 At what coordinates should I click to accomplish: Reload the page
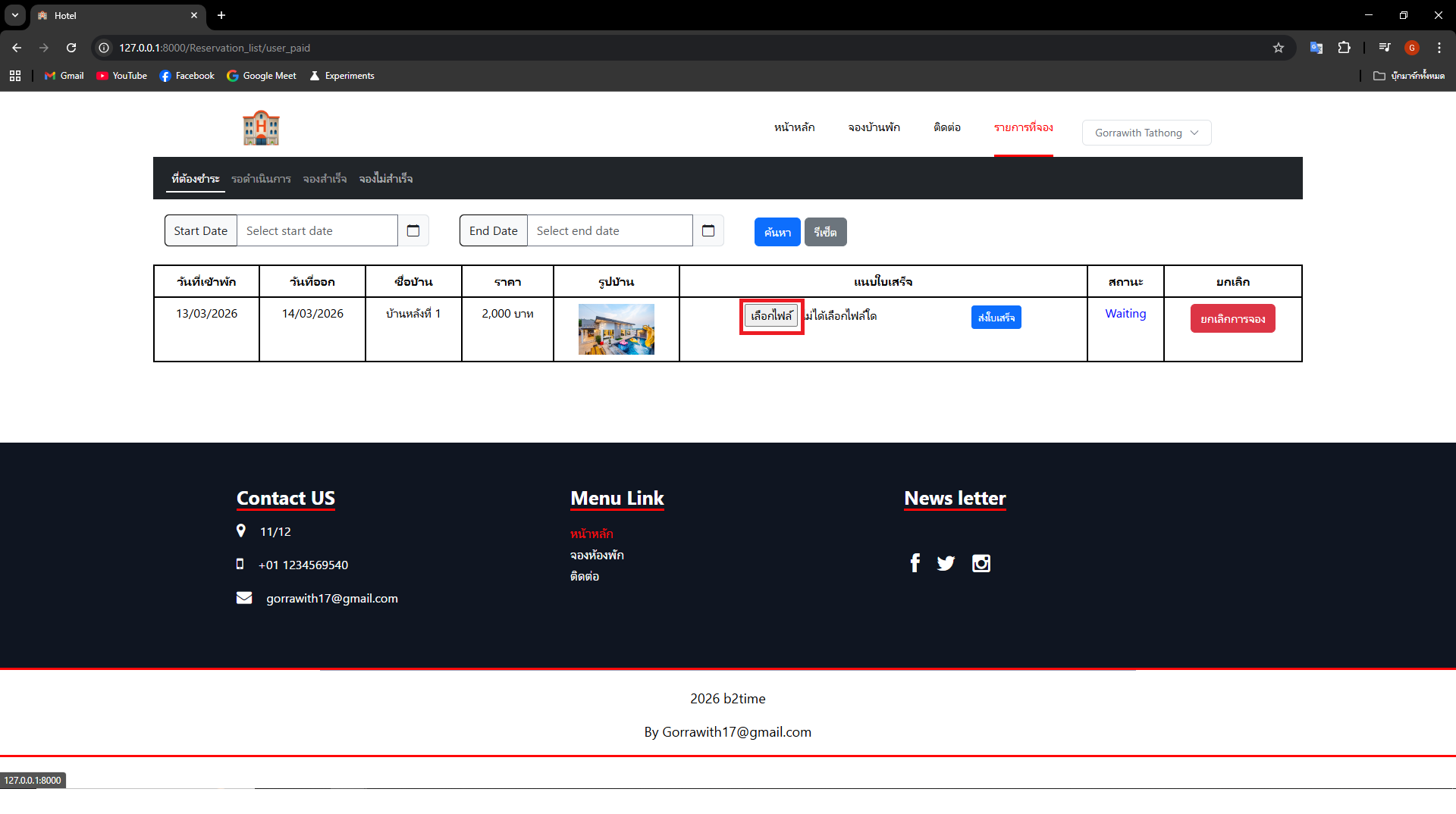71,48
